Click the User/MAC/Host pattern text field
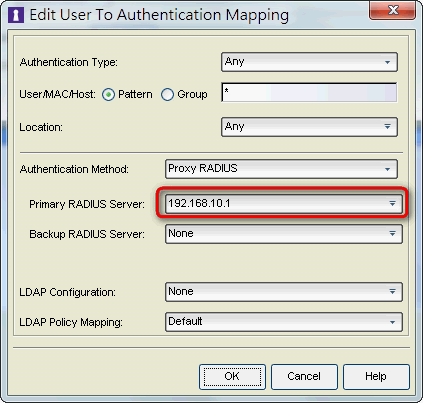The width and height of the screenshot is (423, 403). coord(309,93)
